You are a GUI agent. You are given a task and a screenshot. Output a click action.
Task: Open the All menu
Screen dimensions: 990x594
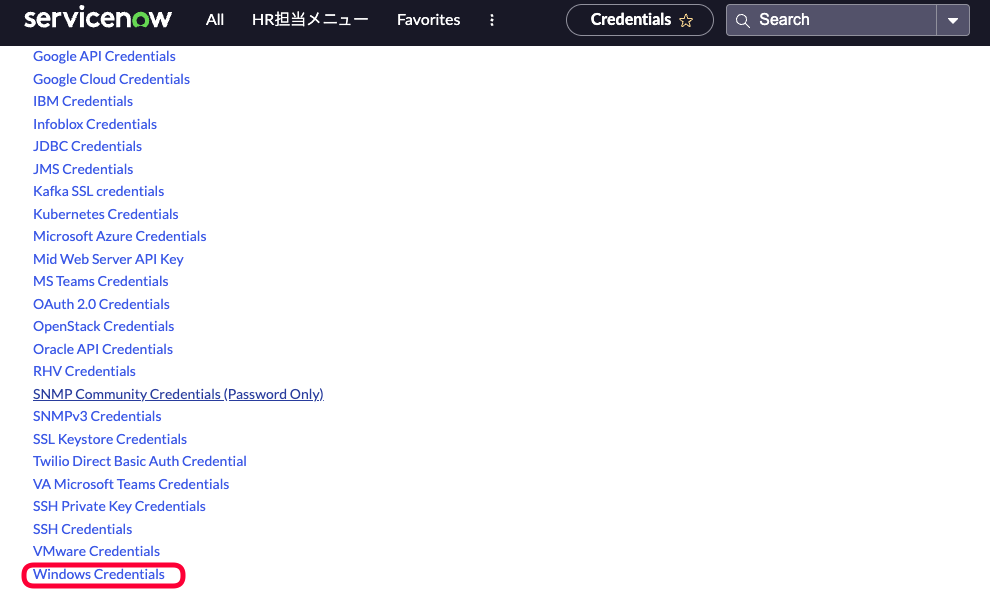(x=215, y=20)
